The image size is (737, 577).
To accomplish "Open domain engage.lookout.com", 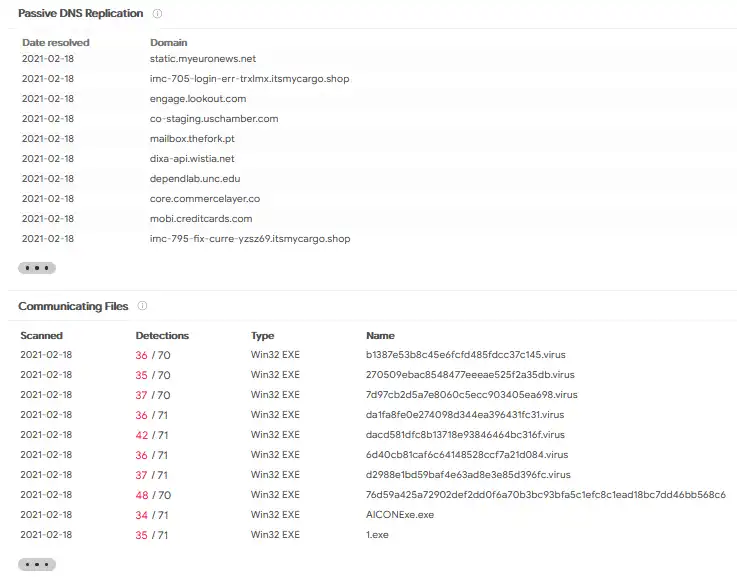I will pos(198,99).
